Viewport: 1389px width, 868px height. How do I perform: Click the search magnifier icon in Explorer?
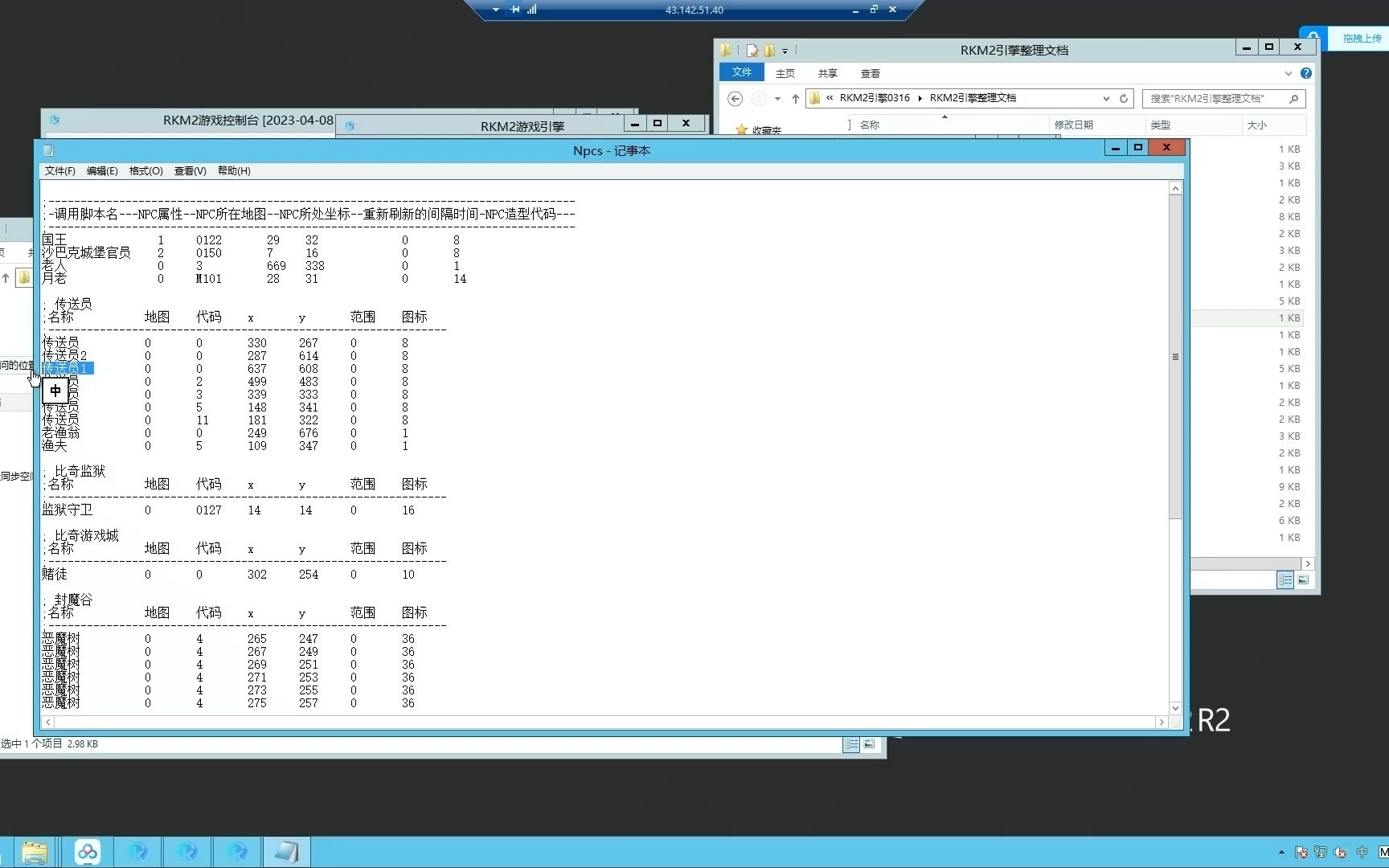coord(1293,99)
